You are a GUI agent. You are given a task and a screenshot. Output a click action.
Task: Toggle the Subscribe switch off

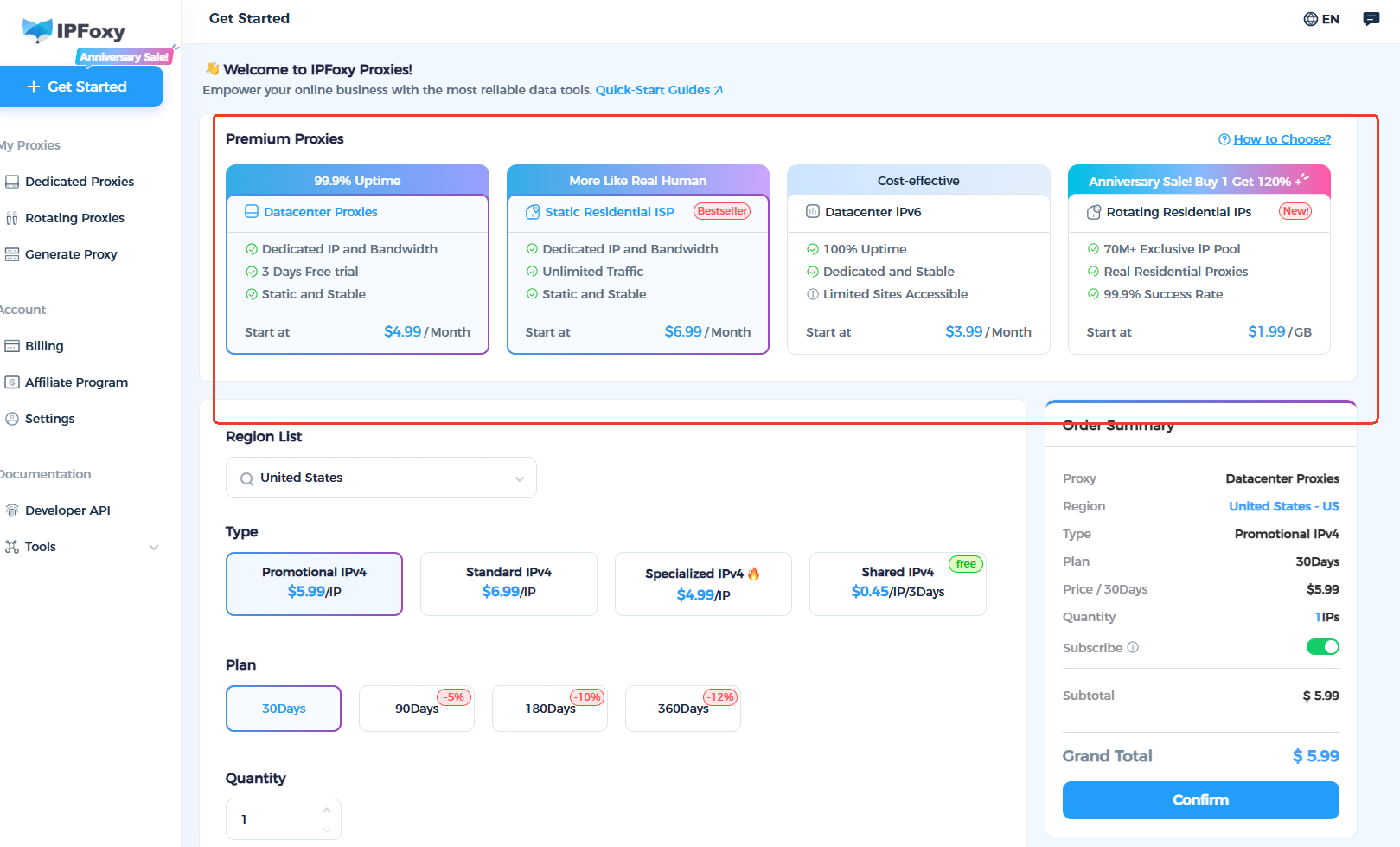(x=1322, y=647)
